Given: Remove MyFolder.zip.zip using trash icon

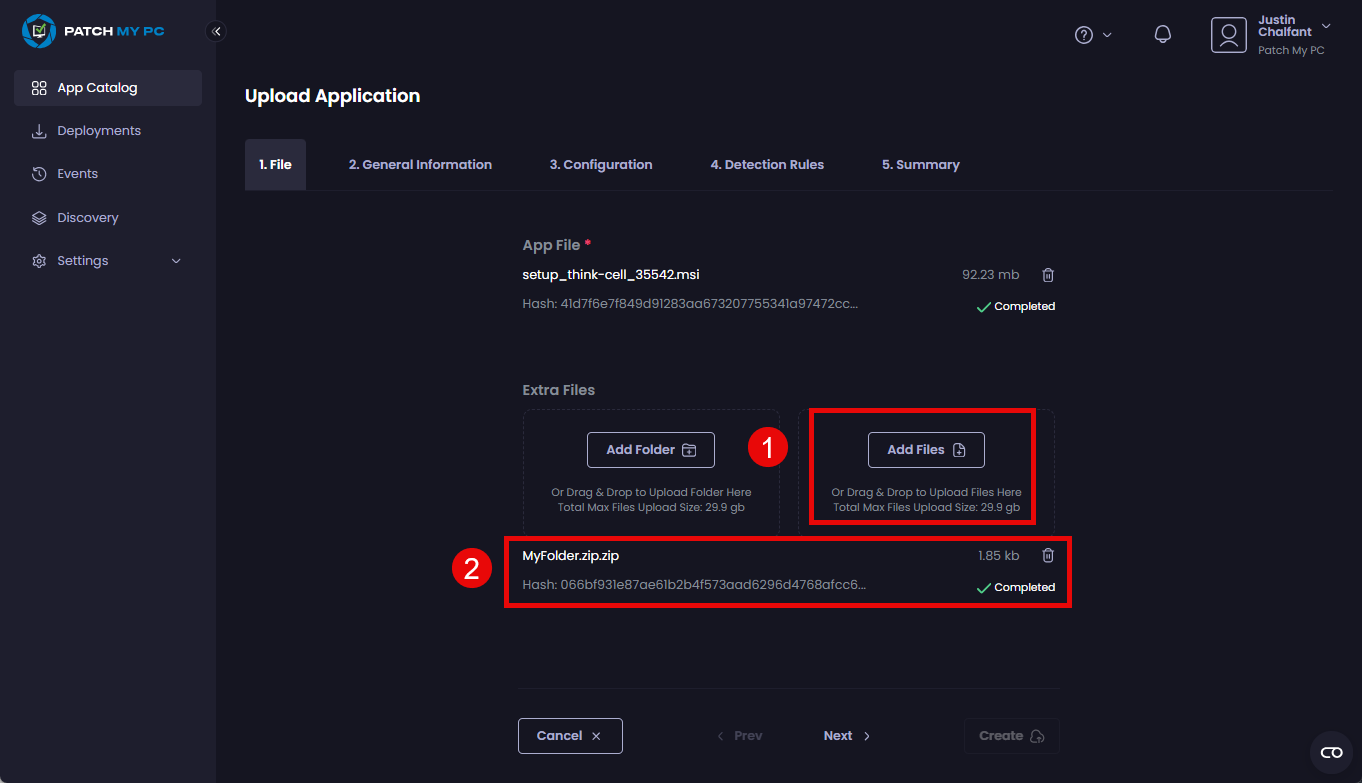Looking at the screenshot, I should coord(1048,556).
